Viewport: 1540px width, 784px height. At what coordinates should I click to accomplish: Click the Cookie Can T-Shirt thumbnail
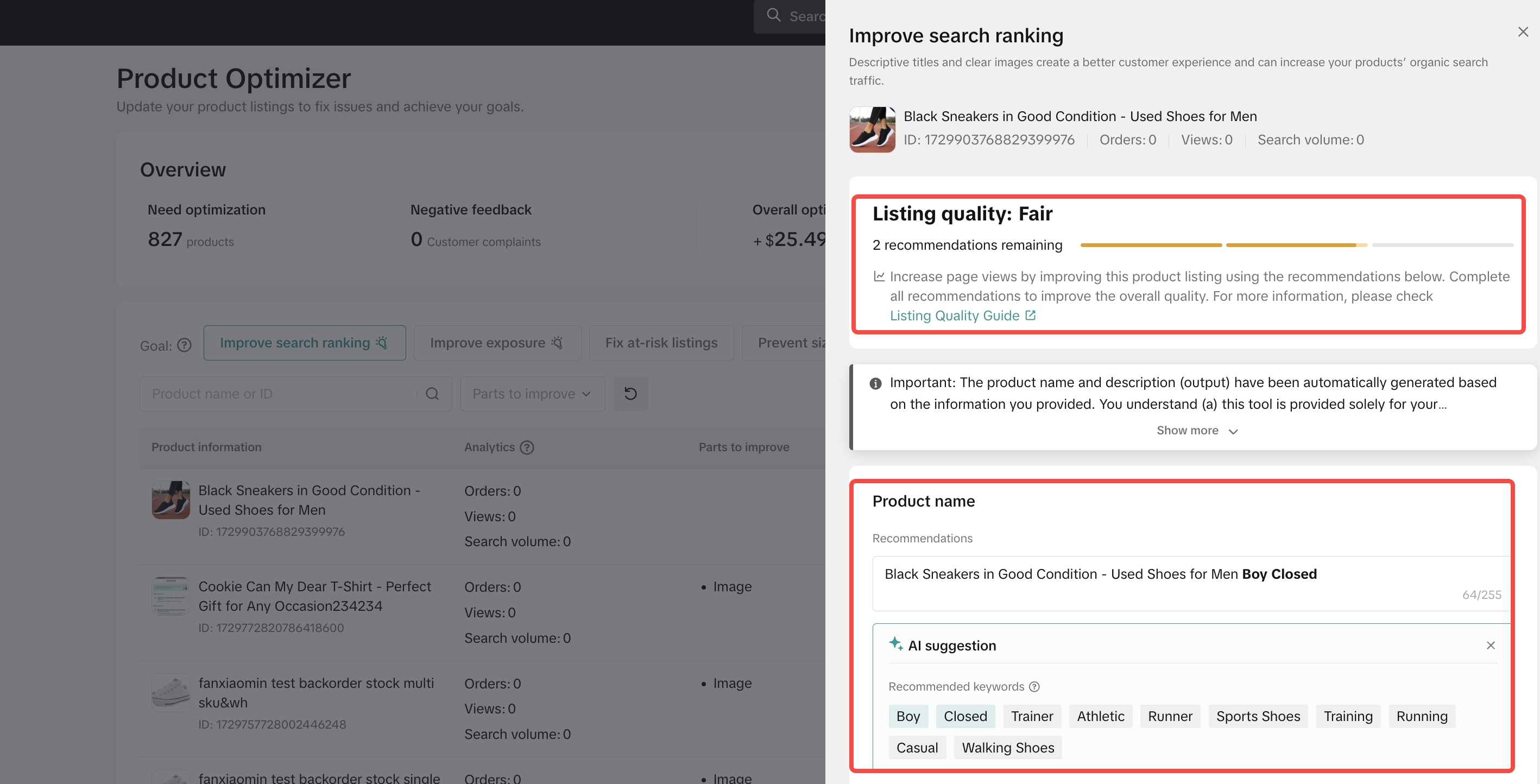pos(171,596)
